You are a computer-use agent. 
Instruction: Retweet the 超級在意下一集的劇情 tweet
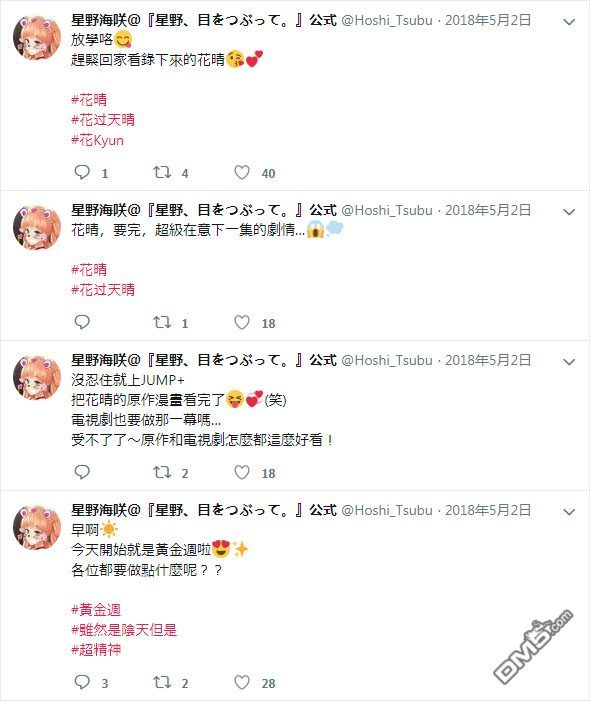[162, 322]
